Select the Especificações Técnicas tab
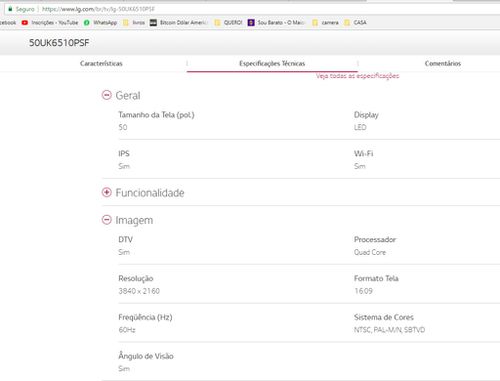 coord(272,63)
